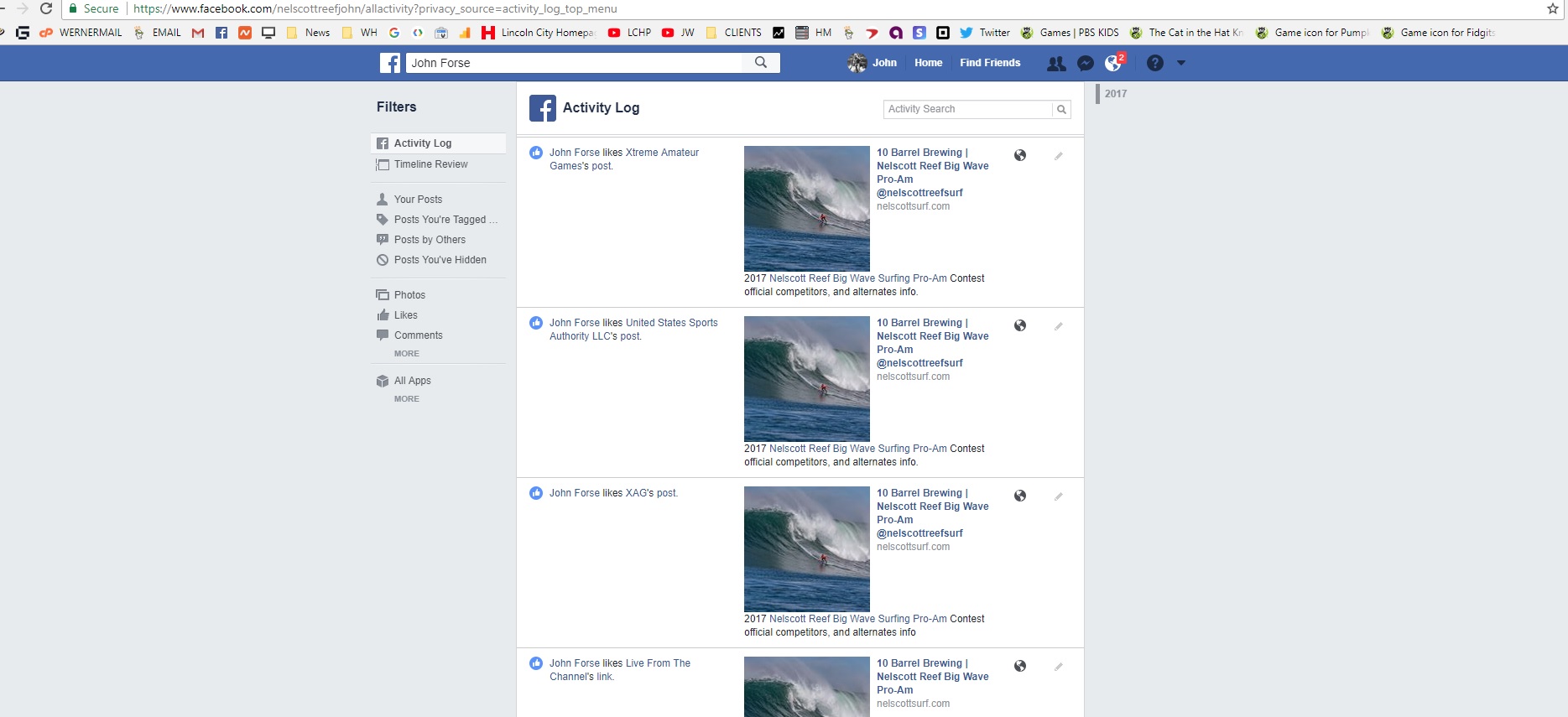Viewport: 1568px width, 717px height.
Task: Open the Google bookmark icon
Action: pyautogui.click(x=394, y=33)
